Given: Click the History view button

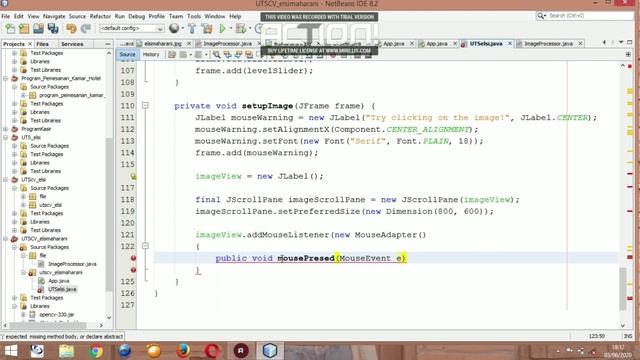Looking at the screenshot, I should tap(151, 54).
